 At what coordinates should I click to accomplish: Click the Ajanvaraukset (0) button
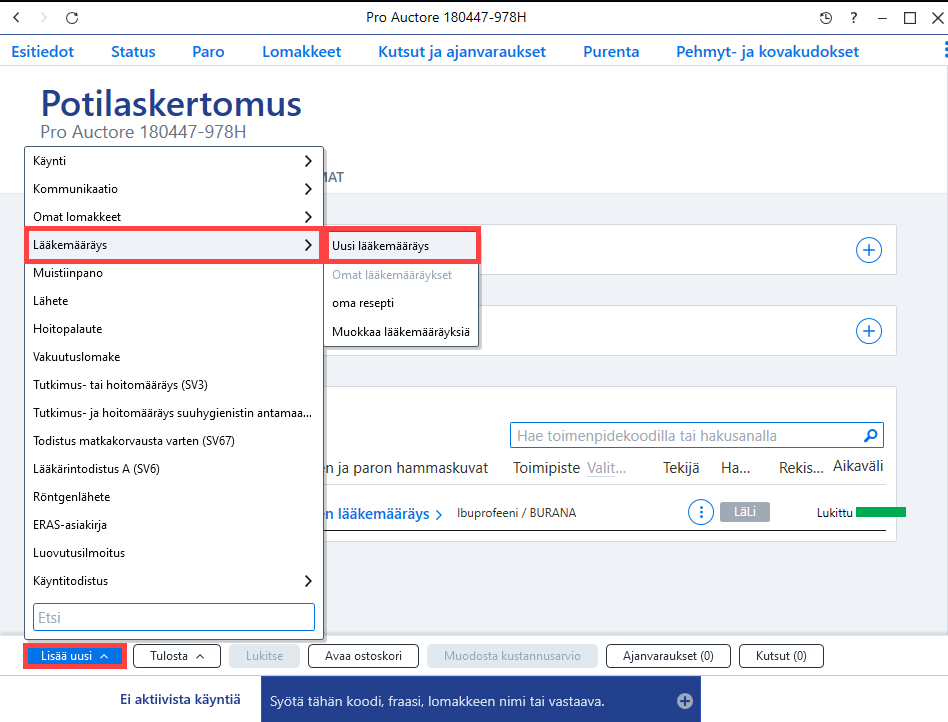668,656
